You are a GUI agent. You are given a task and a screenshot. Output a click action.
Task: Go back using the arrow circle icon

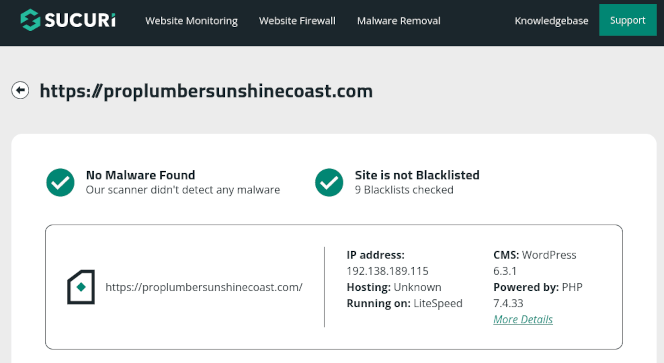pos(20,90)
